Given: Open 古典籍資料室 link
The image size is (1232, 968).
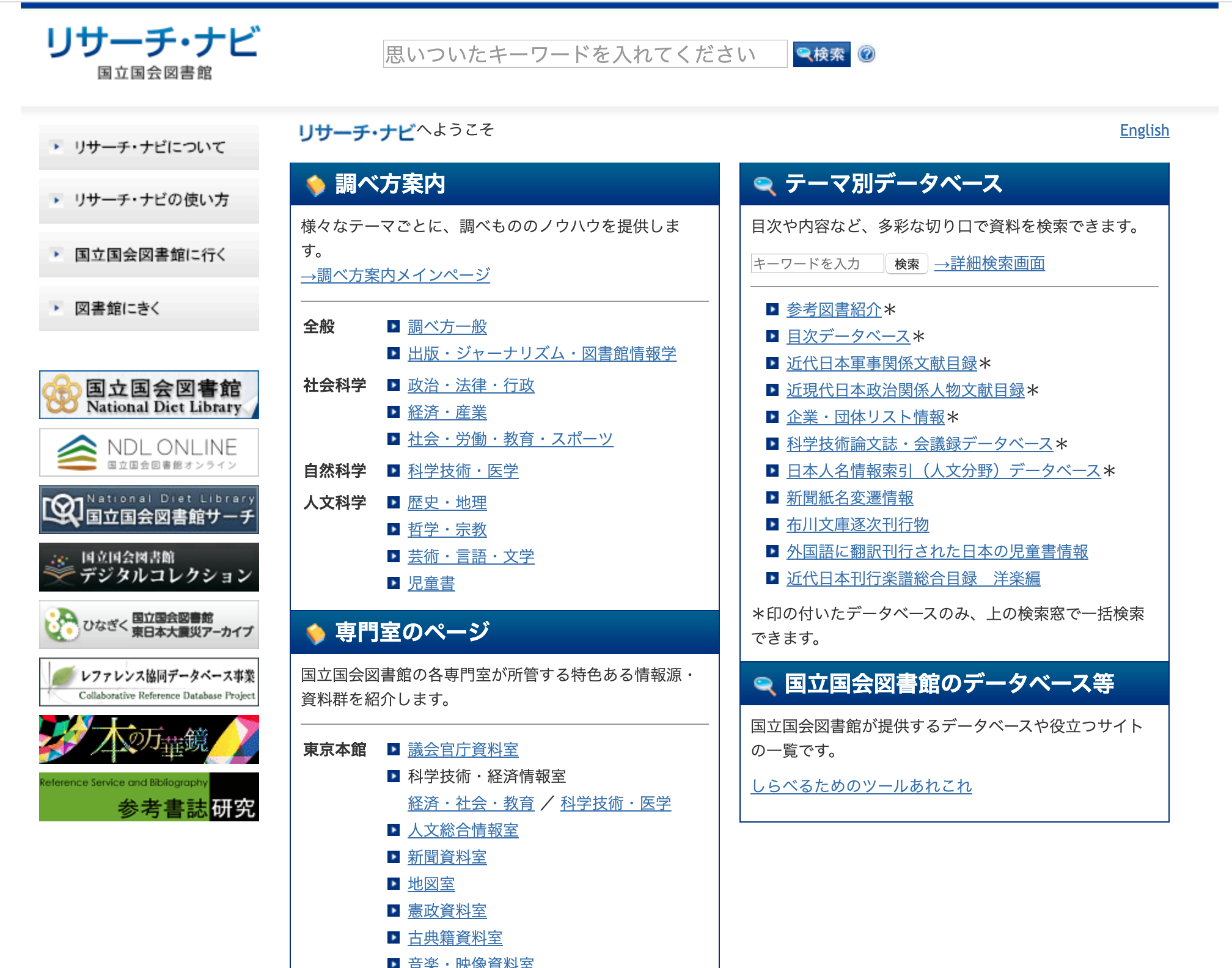Looking at the screenshot, I should [455, 938].
